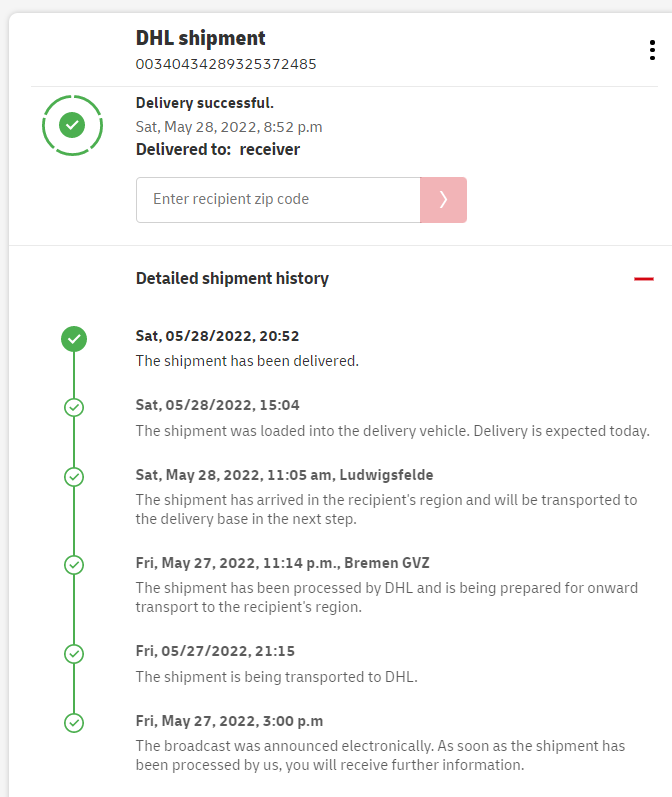Screen dimensions: 672x797
Task: Click the Delivered to receiver label
Action: coord(218,150)
